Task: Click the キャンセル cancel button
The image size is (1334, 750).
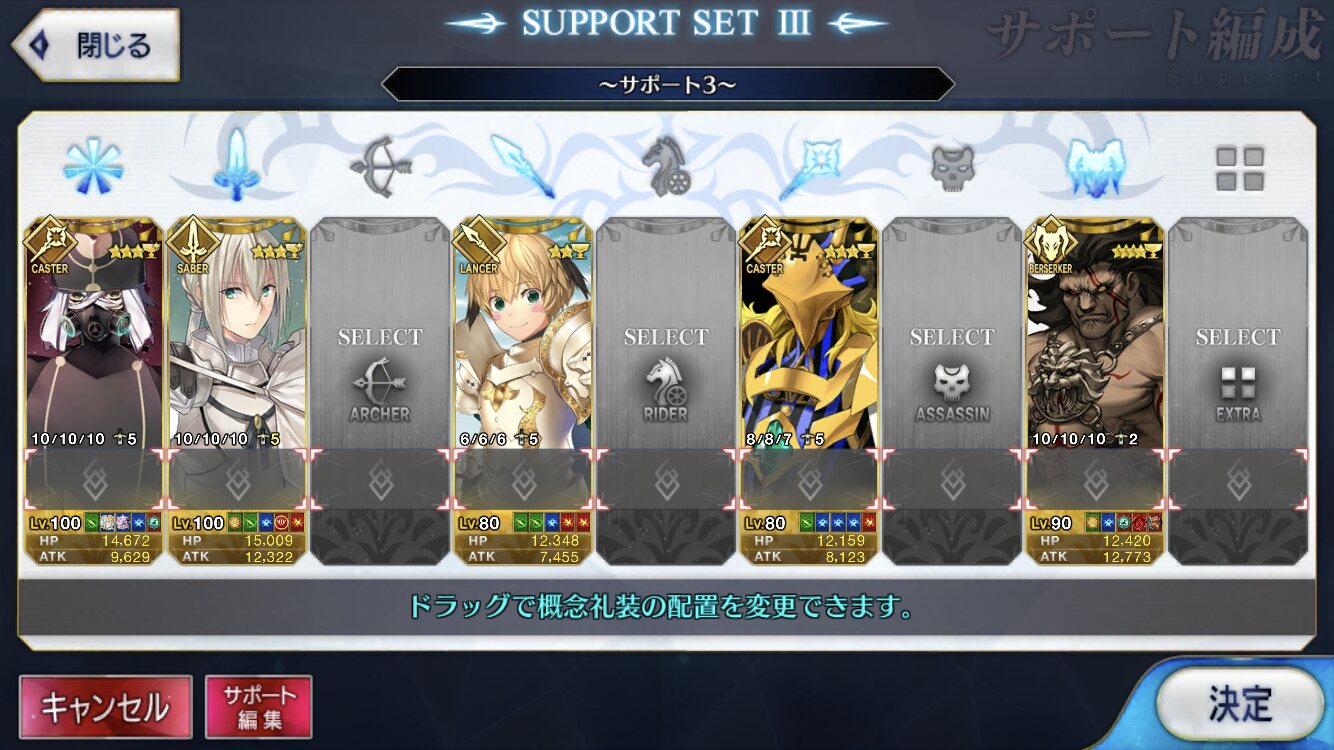Action: 105,708
